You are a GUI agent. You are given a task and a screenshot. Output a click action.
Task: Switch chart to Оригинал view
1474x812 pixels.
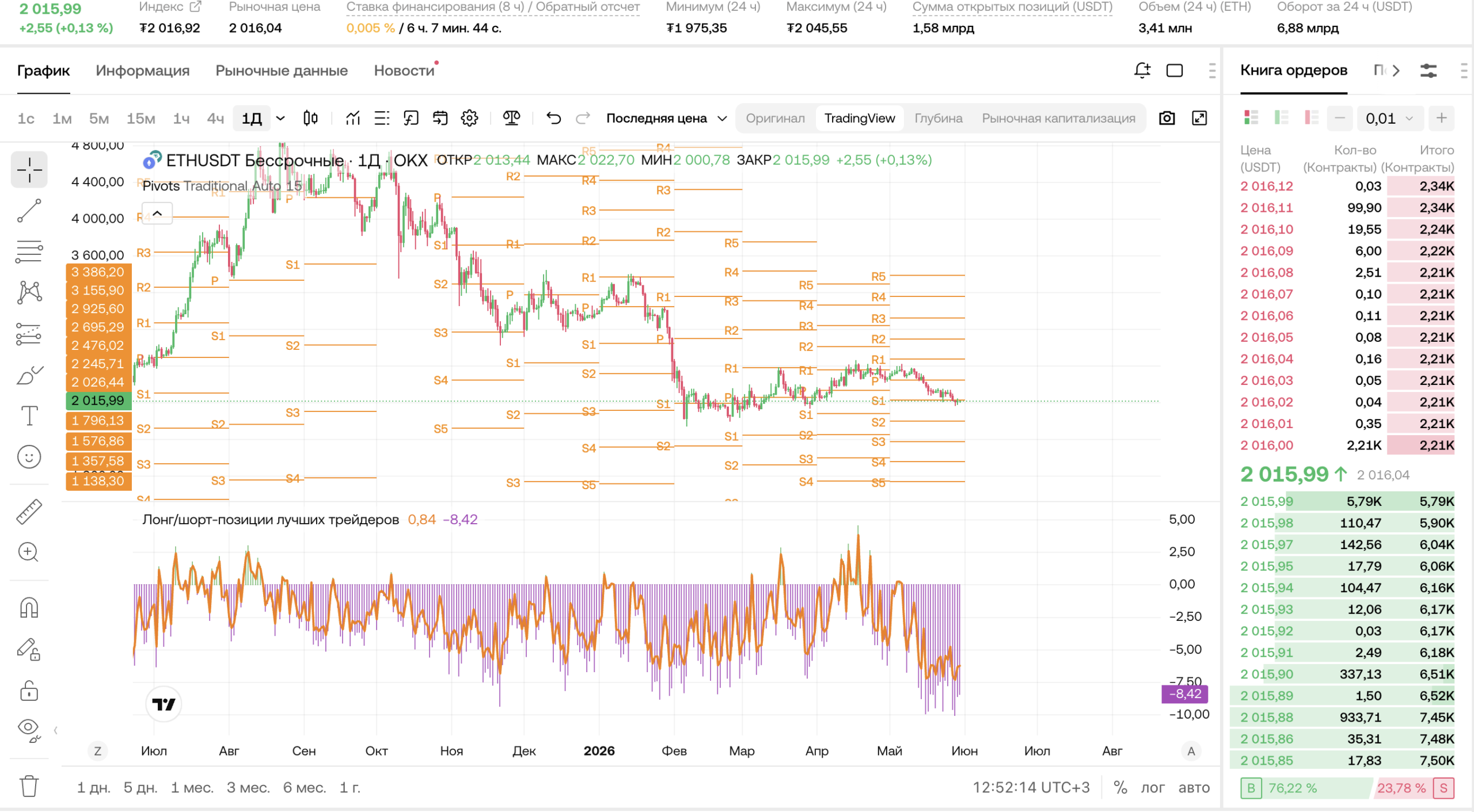pyautogui.click(x=775, y=118)
